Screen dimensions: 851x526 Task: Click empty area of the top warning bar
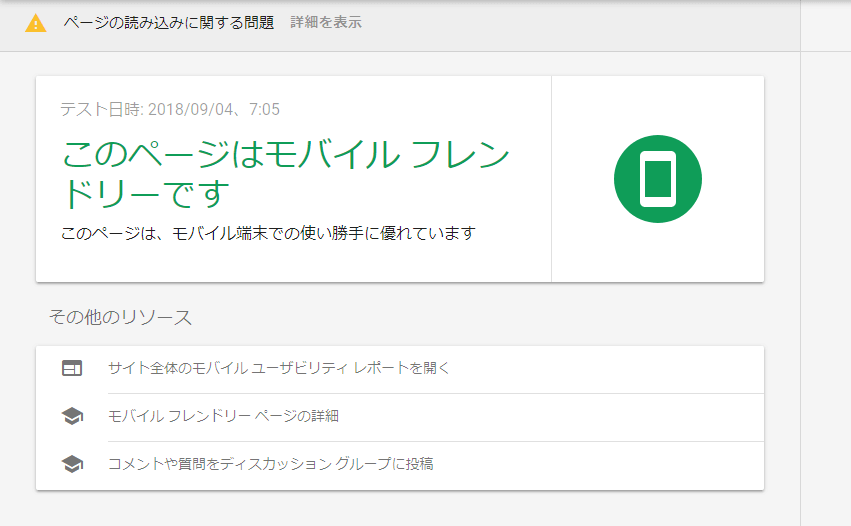click(580, 22)
